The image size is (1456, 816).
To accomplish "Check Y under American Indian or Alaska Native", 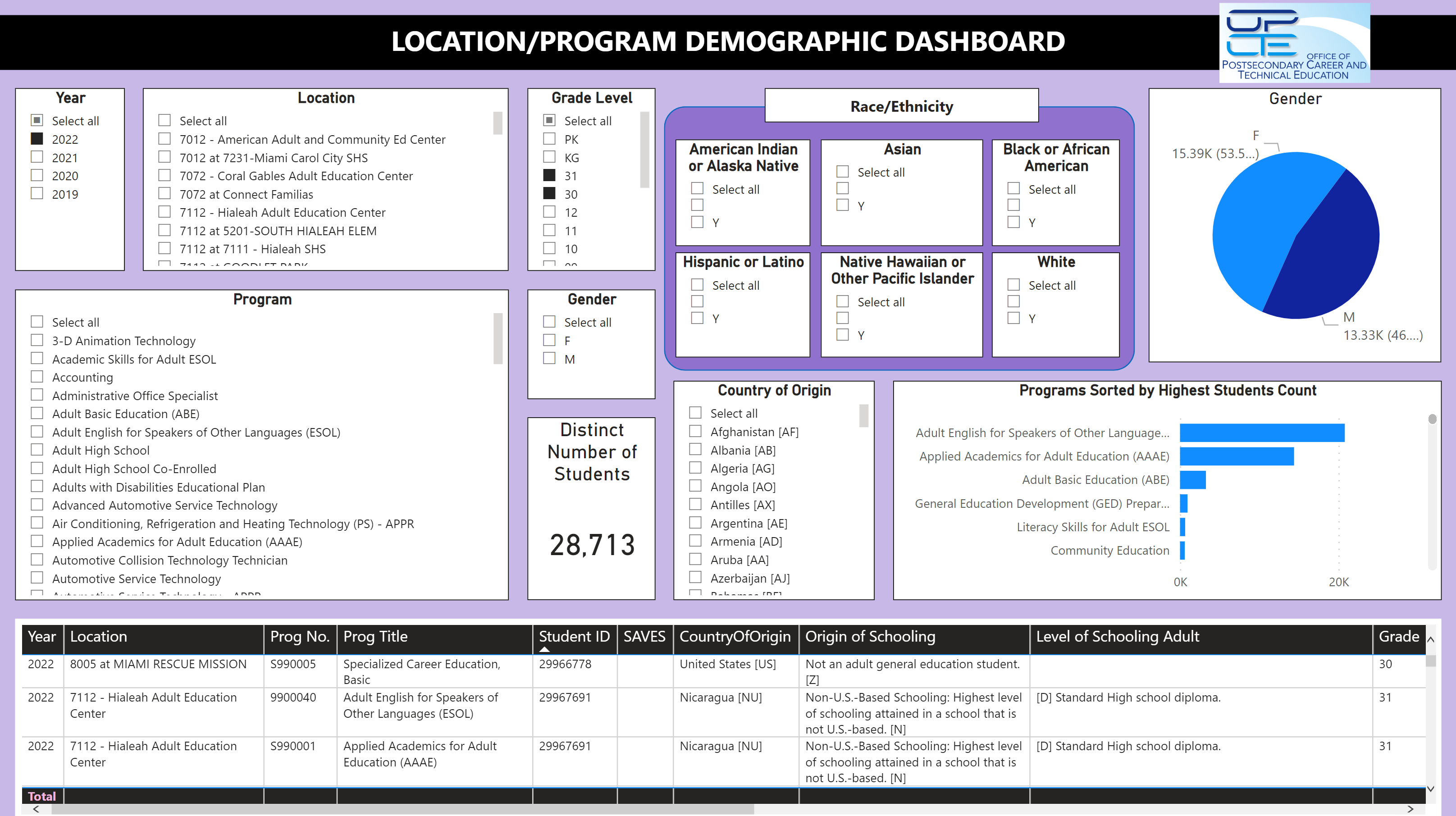I will click(698, 222).
